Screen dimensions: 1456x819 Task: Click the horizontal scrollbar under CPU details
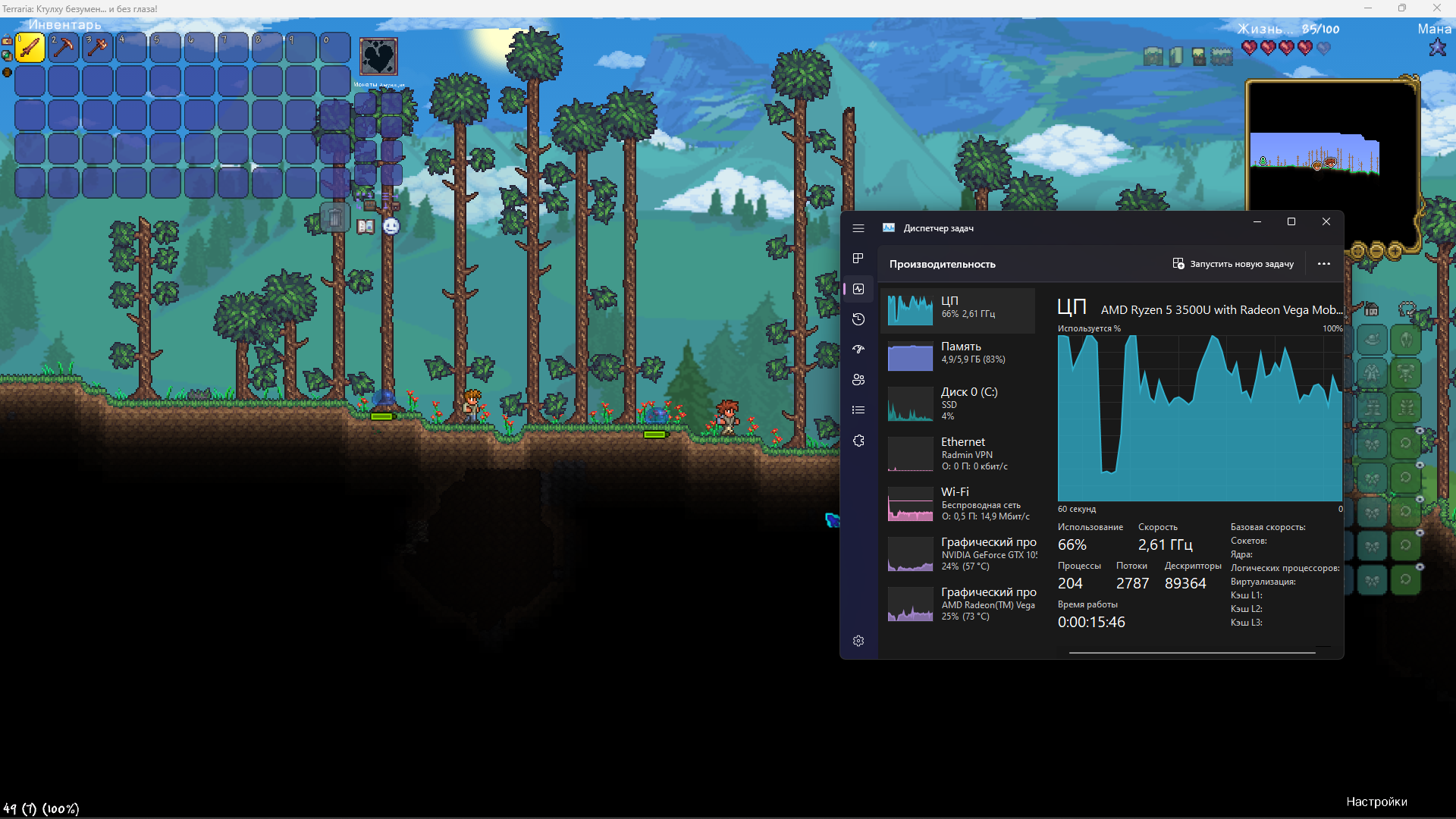[1191, 652]
